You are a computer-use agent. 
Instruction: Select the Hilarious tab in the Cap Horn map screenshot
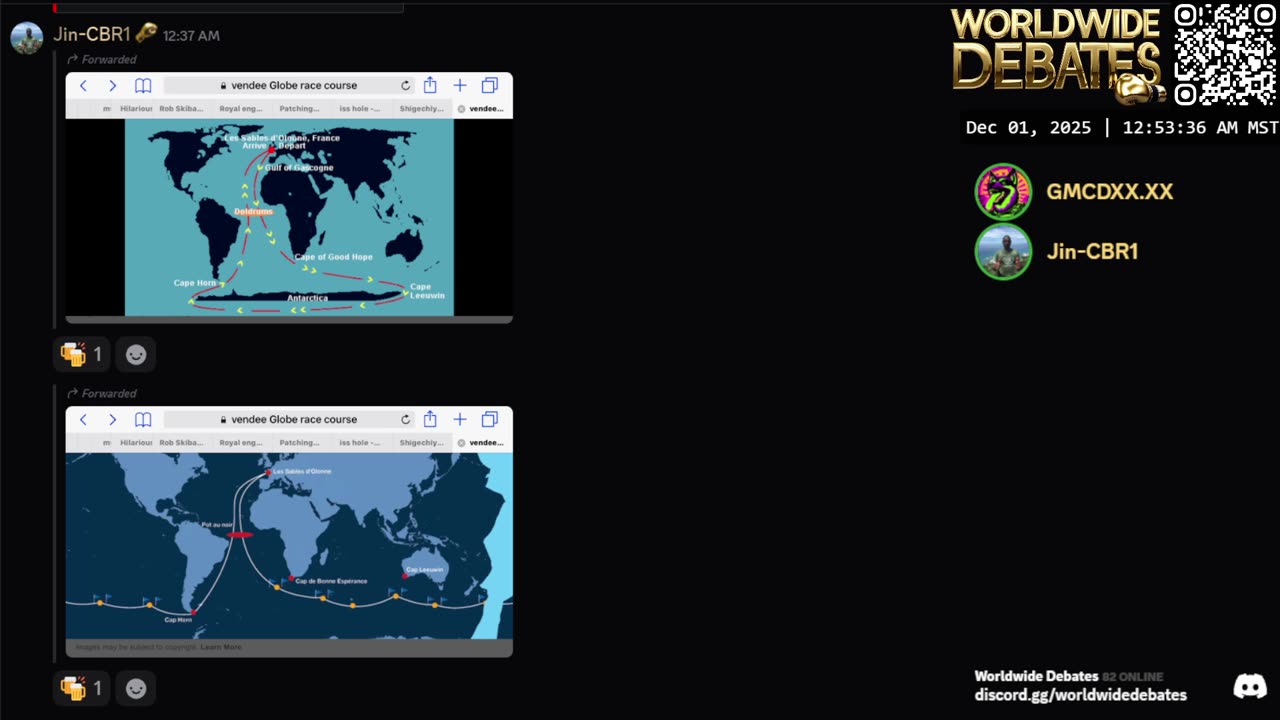(136, 443)
